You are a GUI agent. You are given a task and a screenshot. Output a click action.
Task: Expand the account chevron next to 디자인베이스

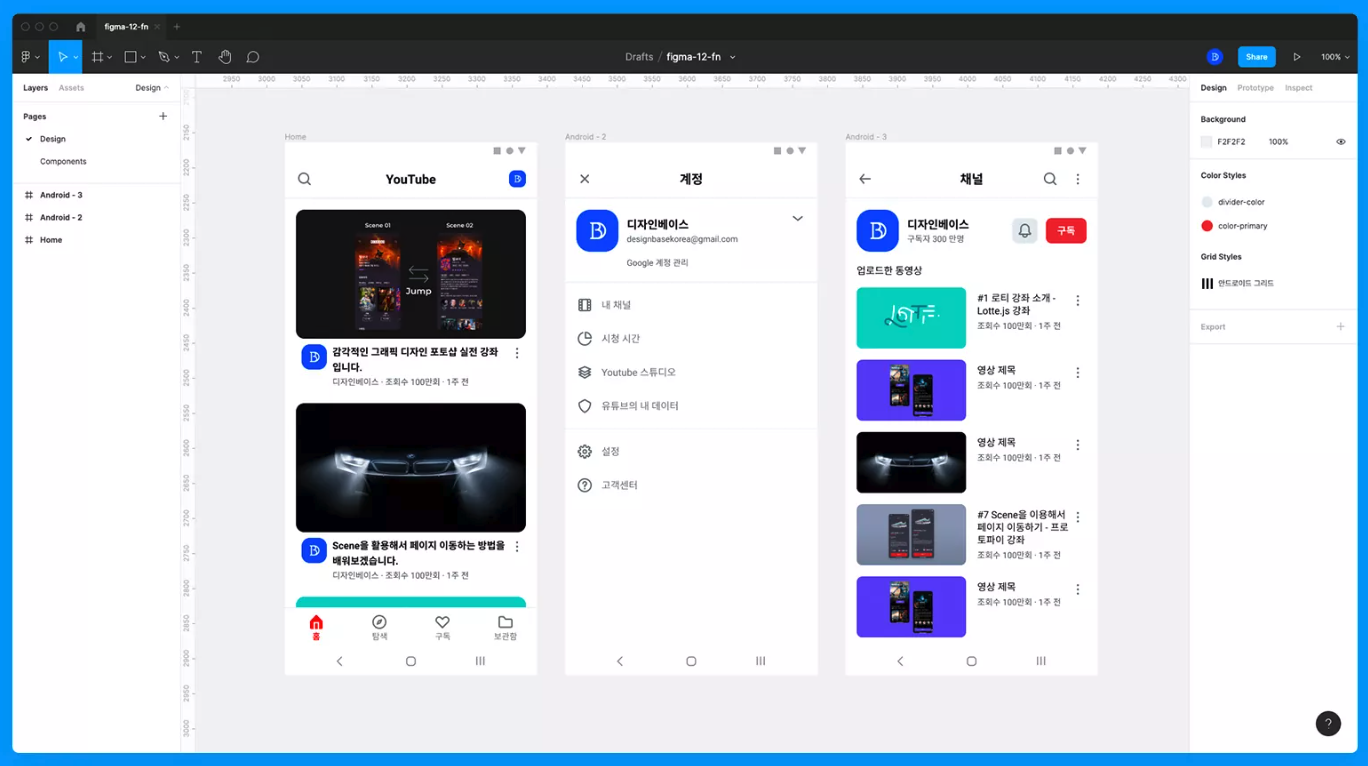pyautogui.click(x=797, y=218)
